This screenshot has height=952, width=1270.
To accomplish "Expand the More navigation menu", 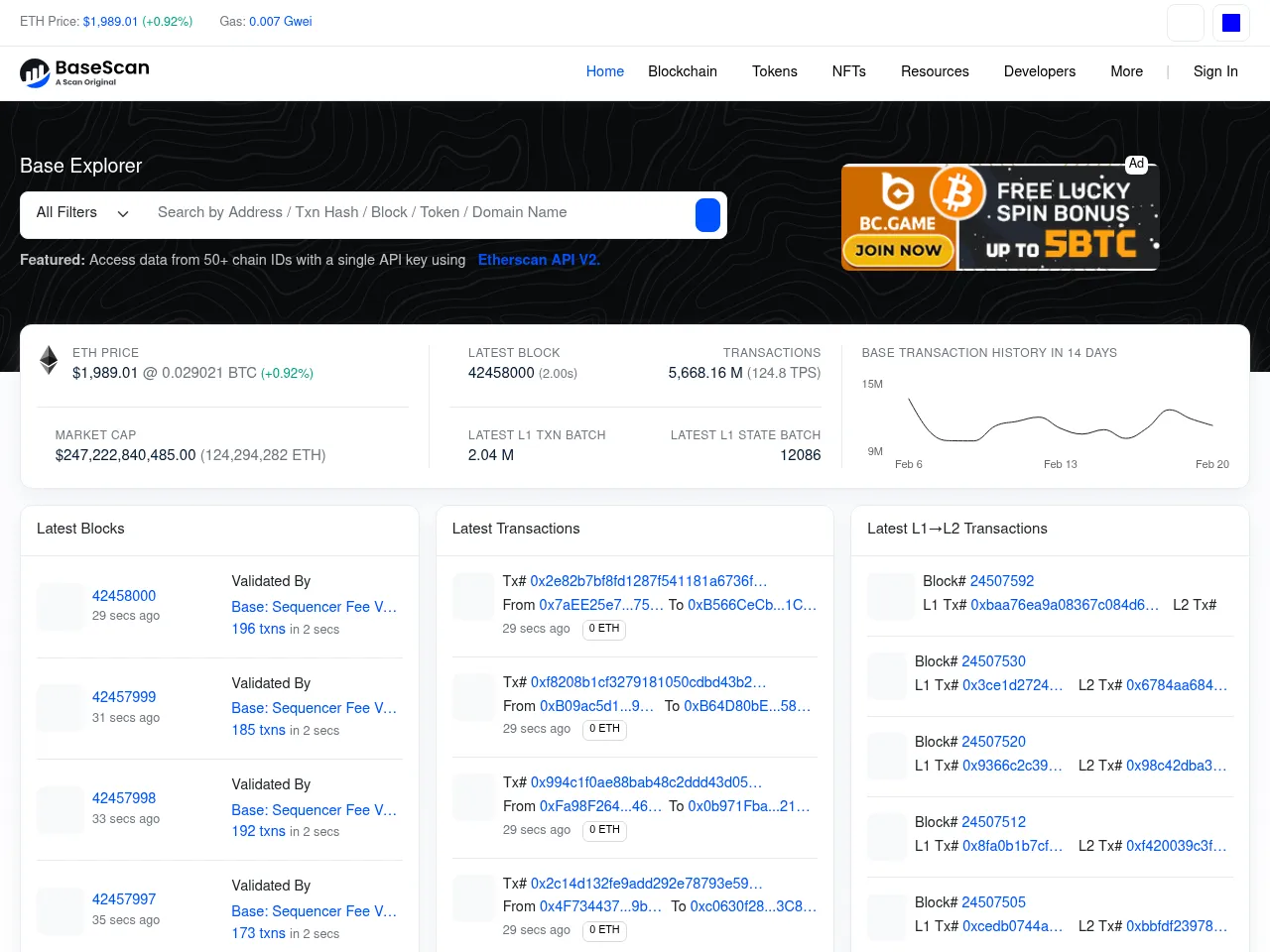I will pyautogui.click(x=1126, y=71).
